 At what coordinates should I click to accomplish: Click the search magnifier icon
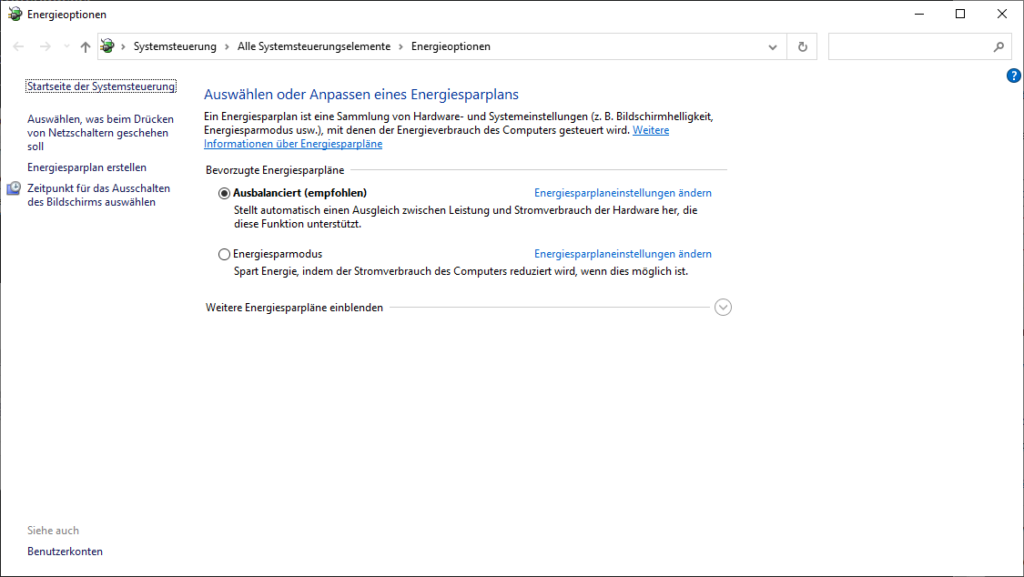[x=999, y=47]
